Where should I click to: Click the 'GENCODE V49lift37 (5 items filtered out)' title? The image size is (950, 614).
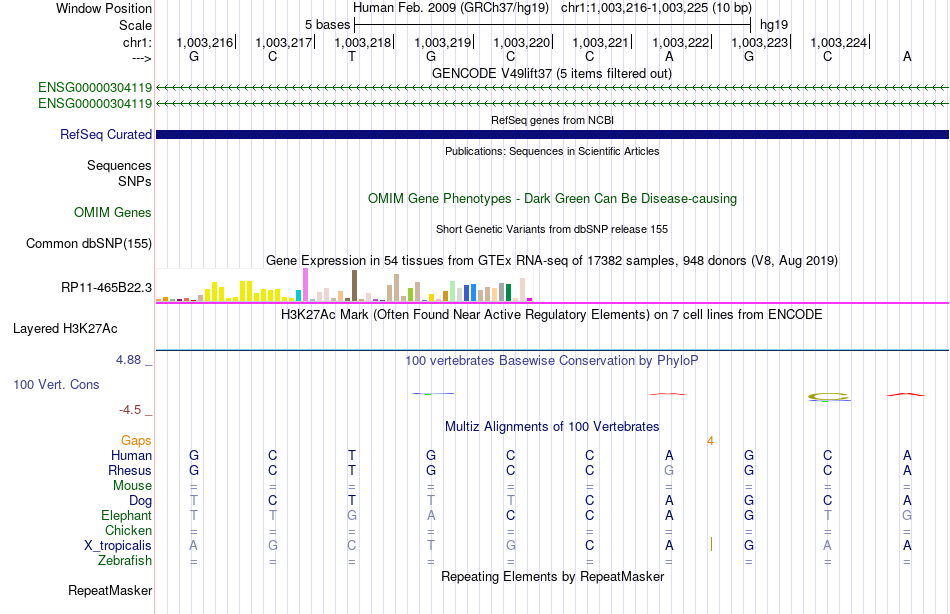(x=552, y=73)
